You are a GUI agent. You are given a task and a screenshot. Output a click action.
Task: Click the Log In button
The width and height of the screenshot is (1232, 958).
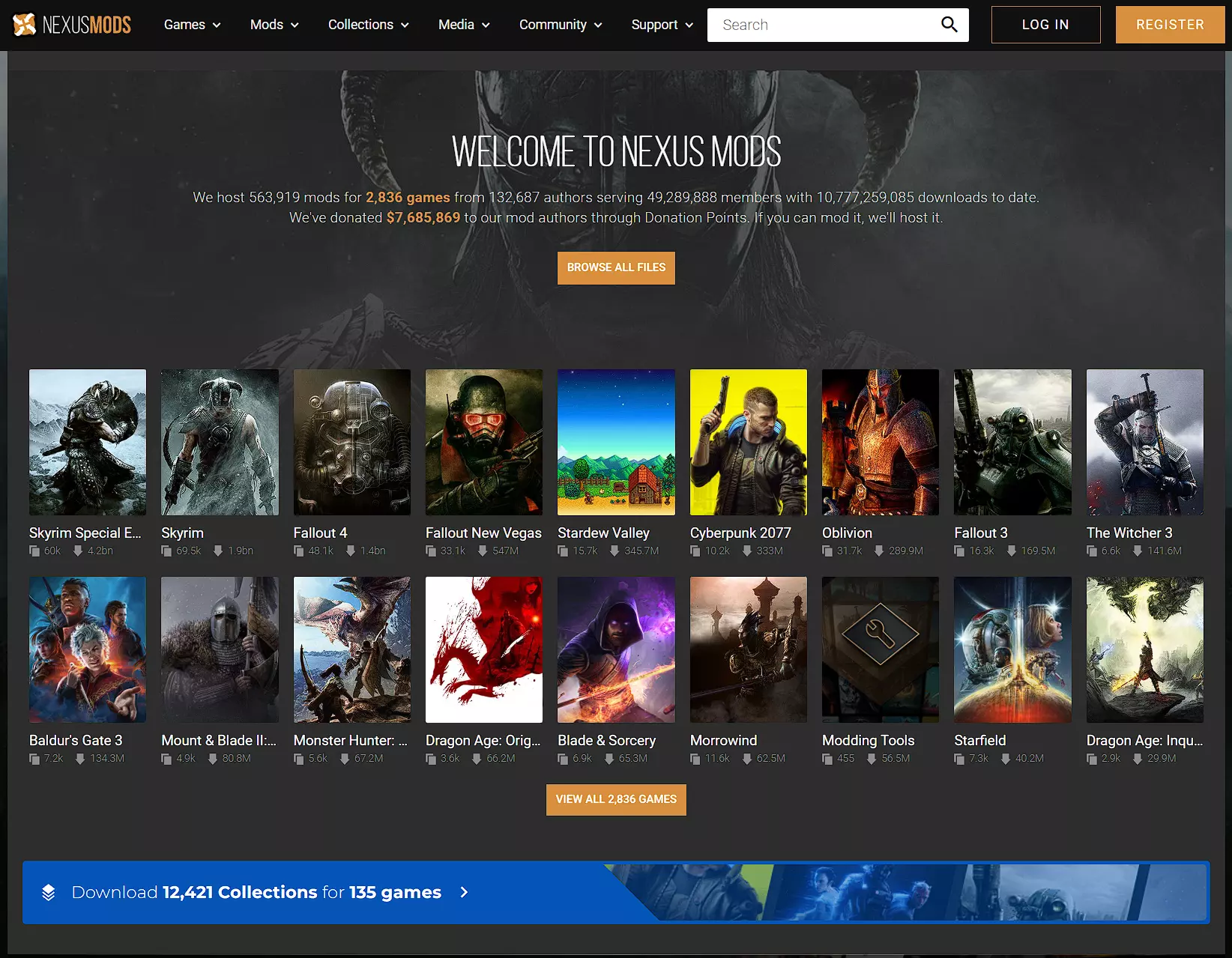(x=1045, y=25)
